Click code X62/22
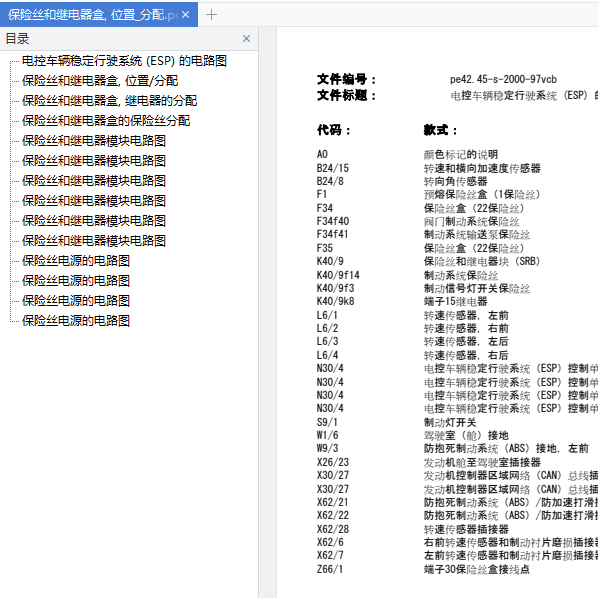The image size is (598, 598). [x=333, y=515]
